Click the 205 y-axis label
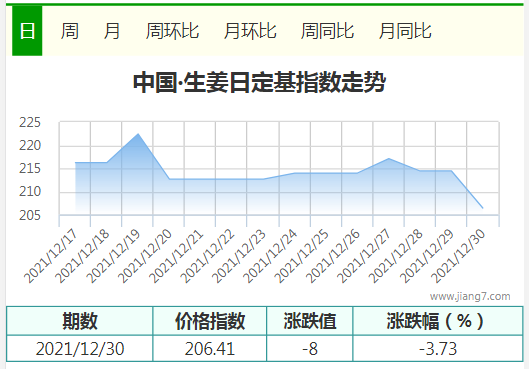 30,215
